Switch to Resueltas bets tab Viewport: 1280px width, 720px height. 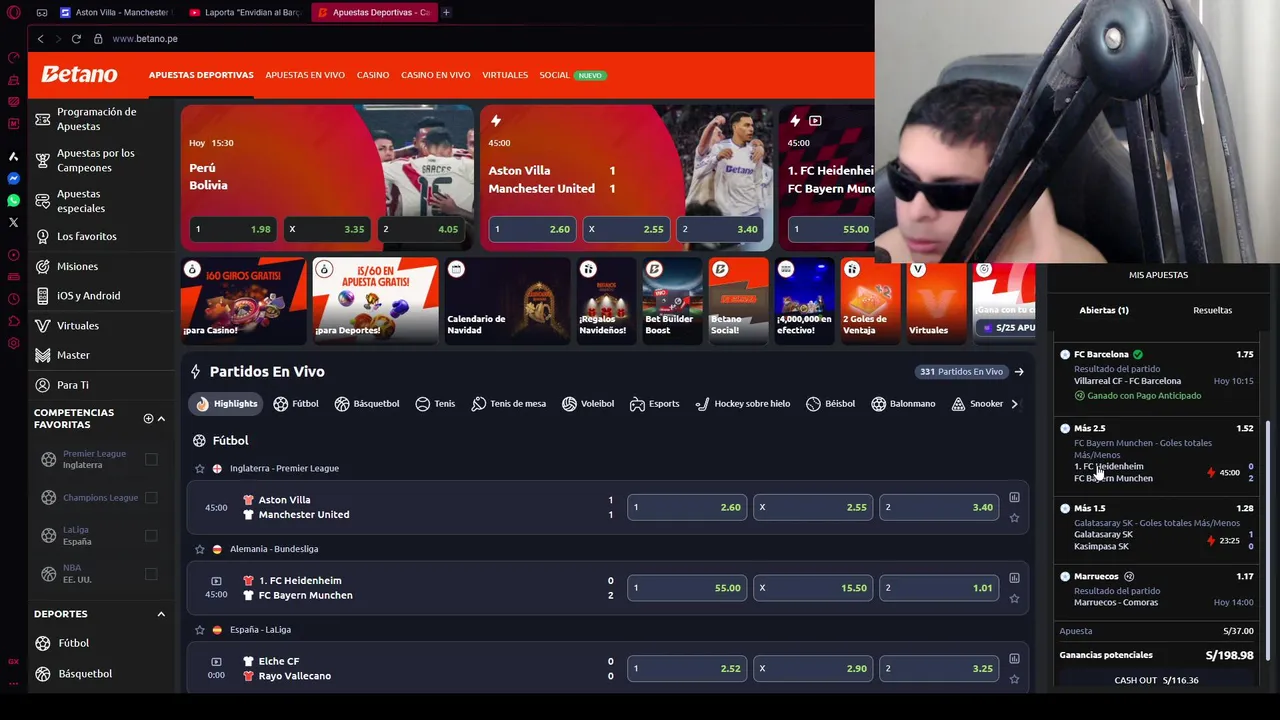click(1212, 310)
